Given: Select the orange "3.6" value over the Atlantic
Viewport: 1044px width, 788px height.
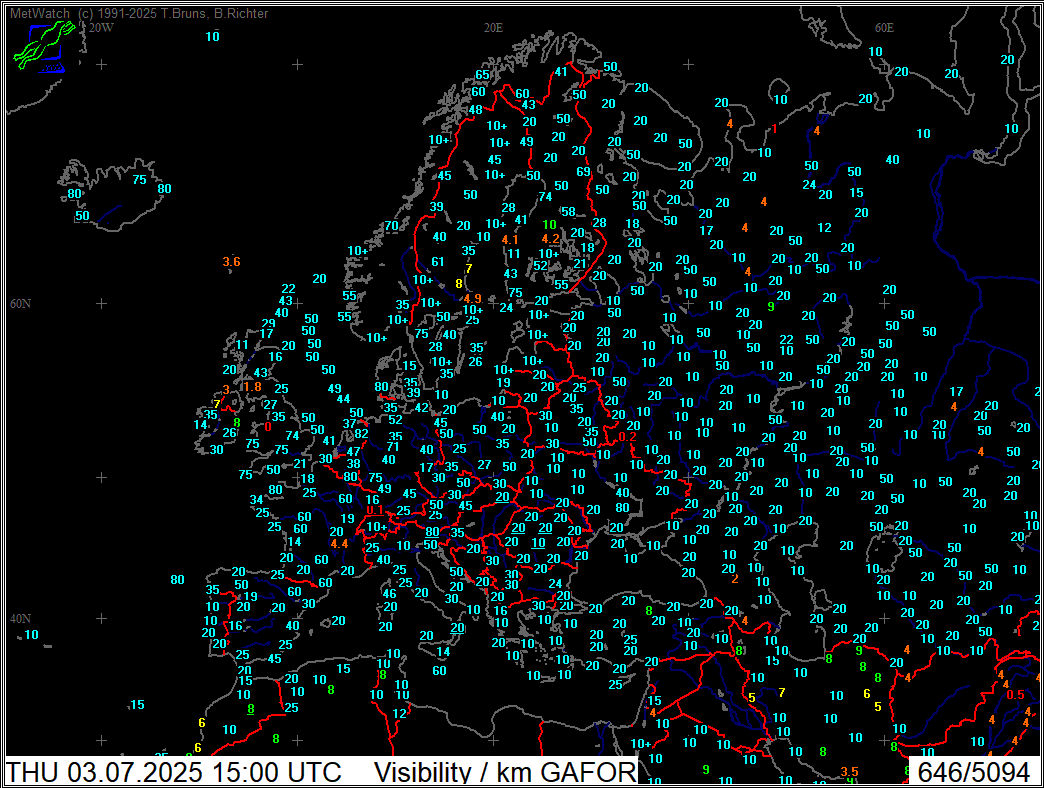Looking at the screenshot, I should click(x=231, y=262).
